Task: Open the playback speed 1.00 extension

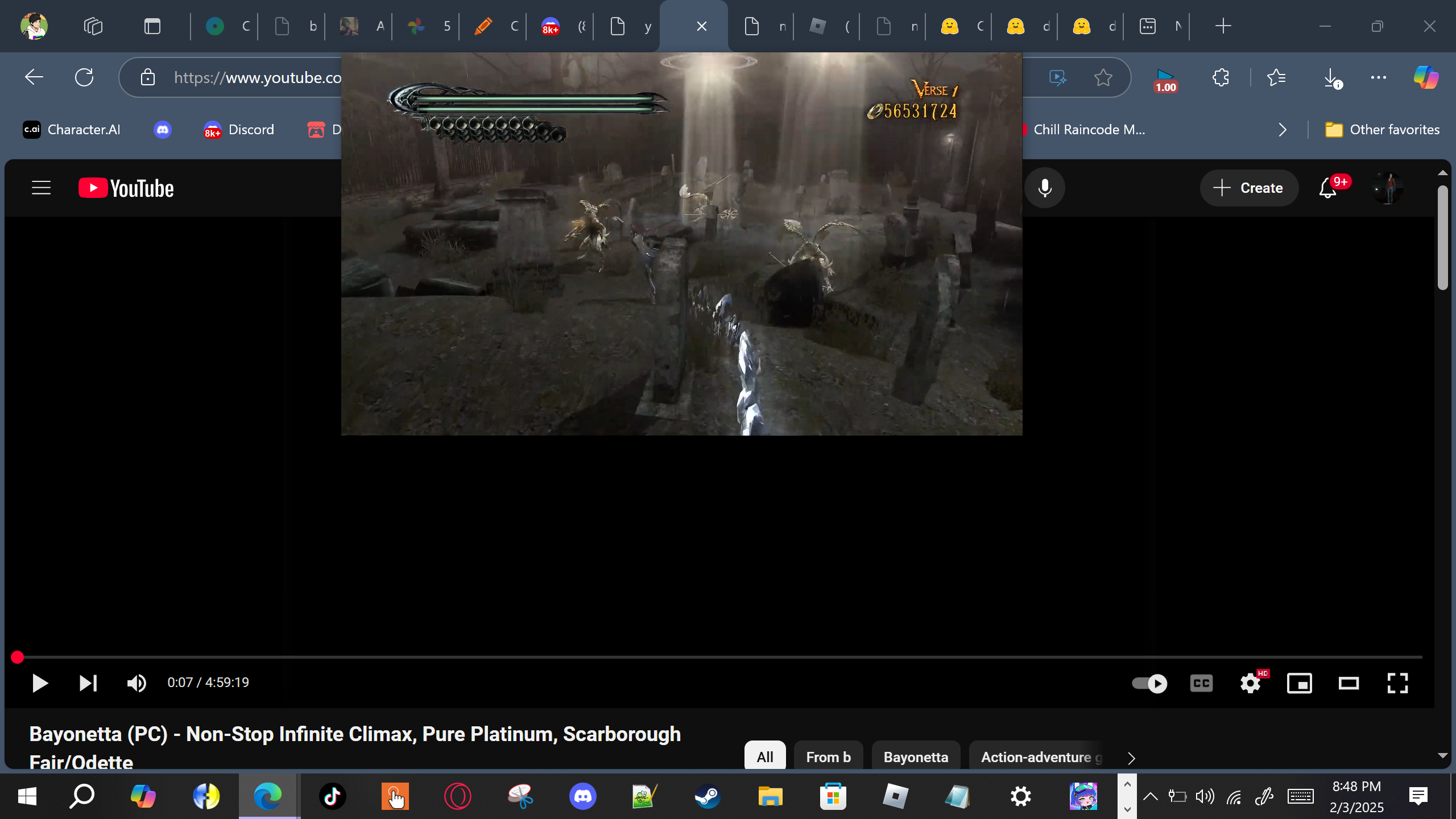Action: coord(1165,80)
